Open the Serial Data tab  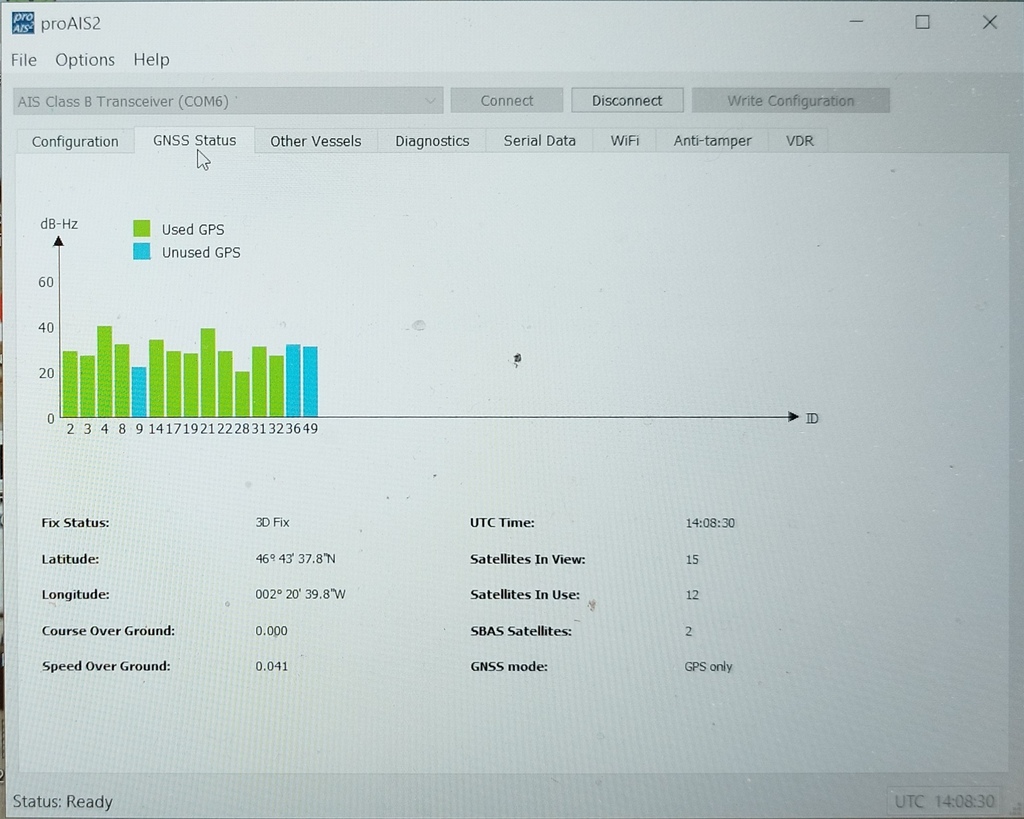point(539,141)
